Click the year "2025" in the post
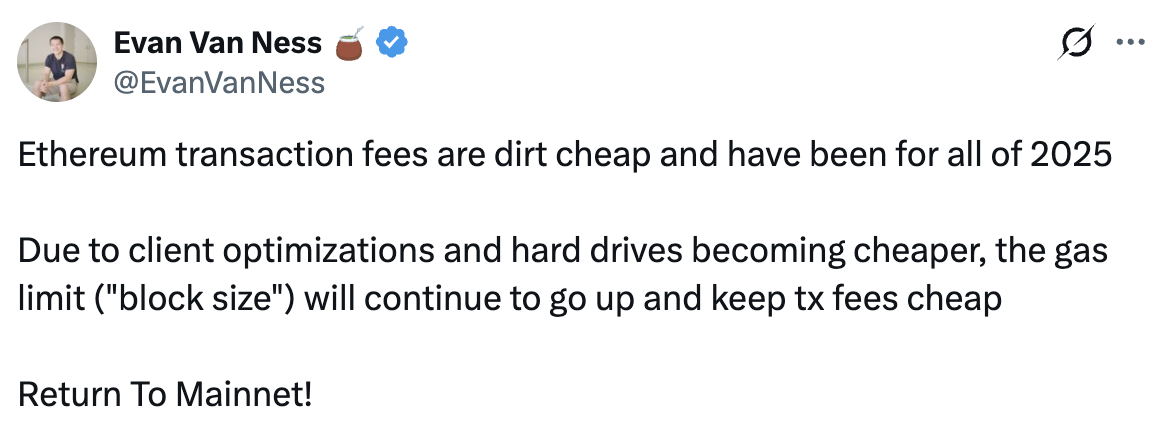 pyautogui.click(x=1073, y=157)
